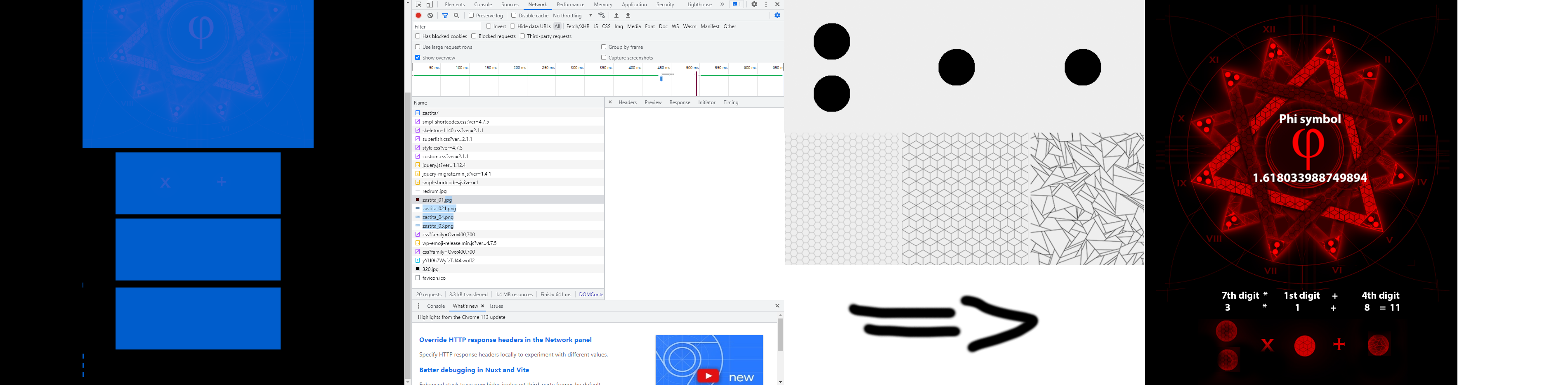Play the Chrome new features video thumbnail
Viewport: 1568px width, 385px height.
[709, 360]
